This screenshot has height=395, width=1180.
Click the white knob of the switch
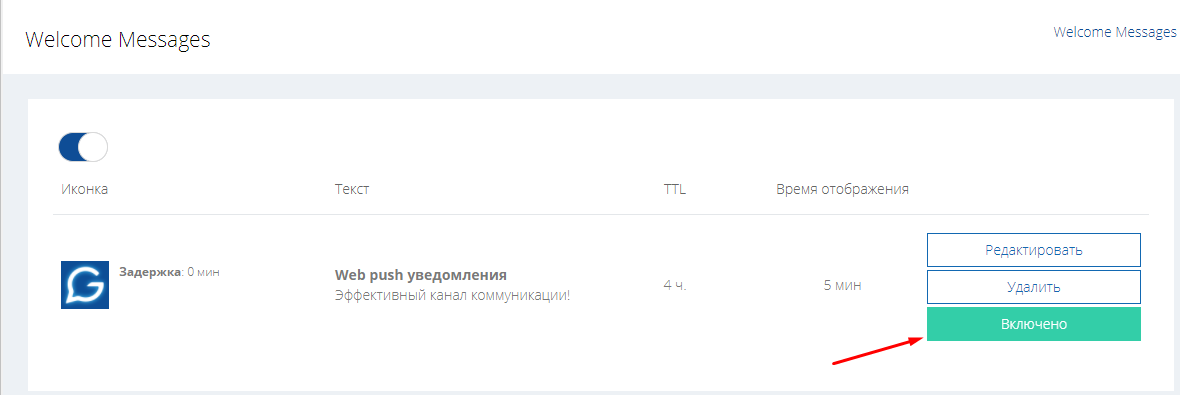tap(93, 147)
